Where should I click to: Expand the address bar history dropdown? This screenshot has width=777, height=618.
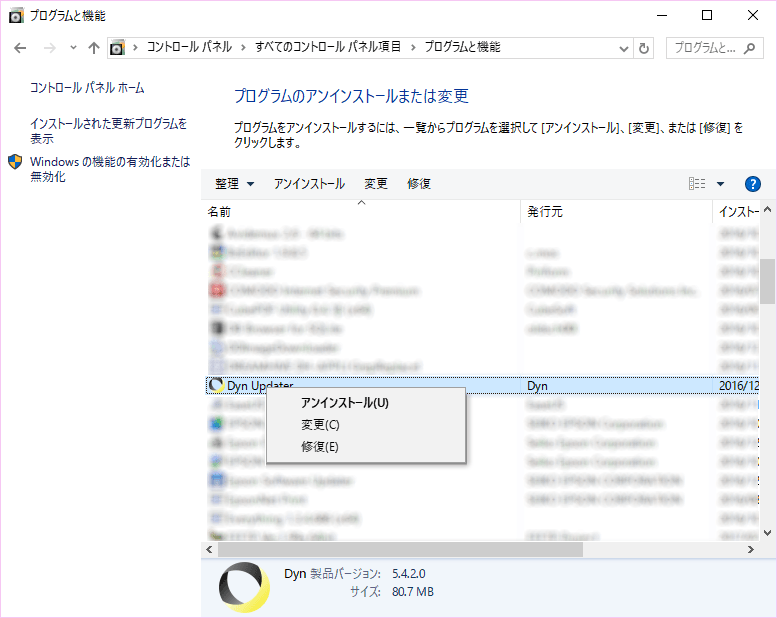623,47
